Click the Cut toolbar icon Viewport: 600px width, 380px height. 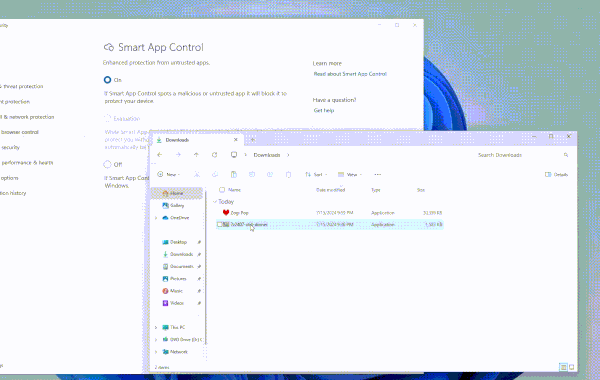tap(197, 175)
